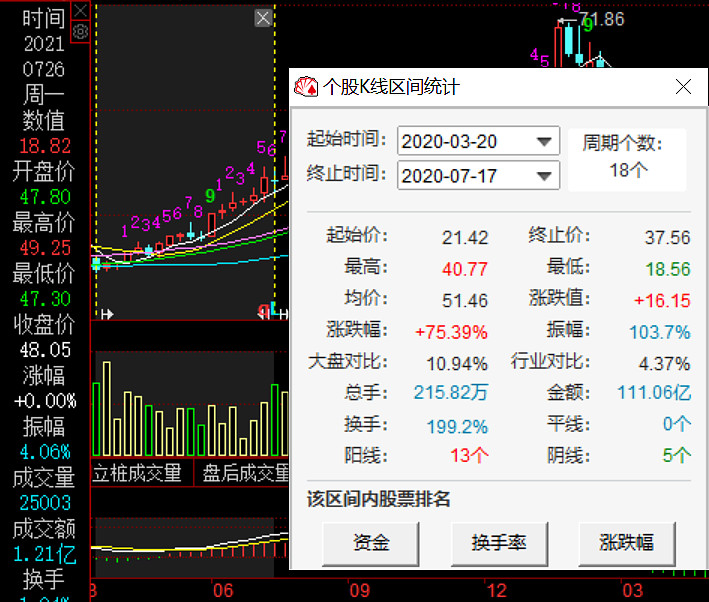Screen dimensions: 709x602
Task: Click the 成交量 25003 value in sidebar
Action: 45,503
